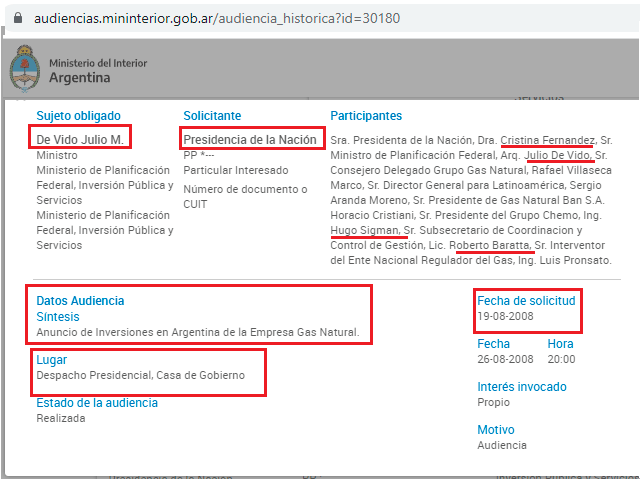
Task: Click the Argentina coat of arms logo
Action: pos(25,69)
